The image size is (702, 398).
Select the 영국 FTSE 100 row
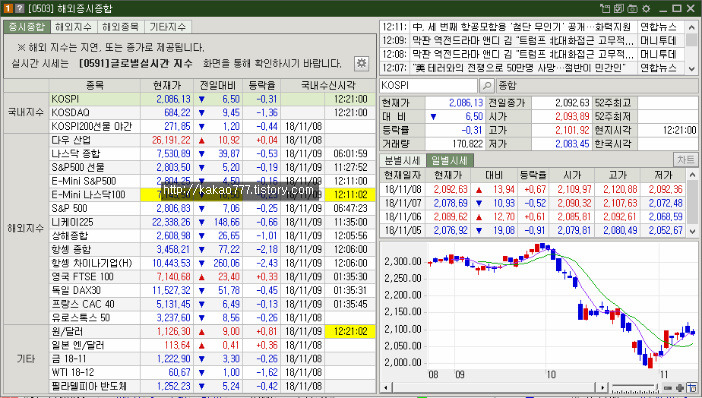[212, 277]
